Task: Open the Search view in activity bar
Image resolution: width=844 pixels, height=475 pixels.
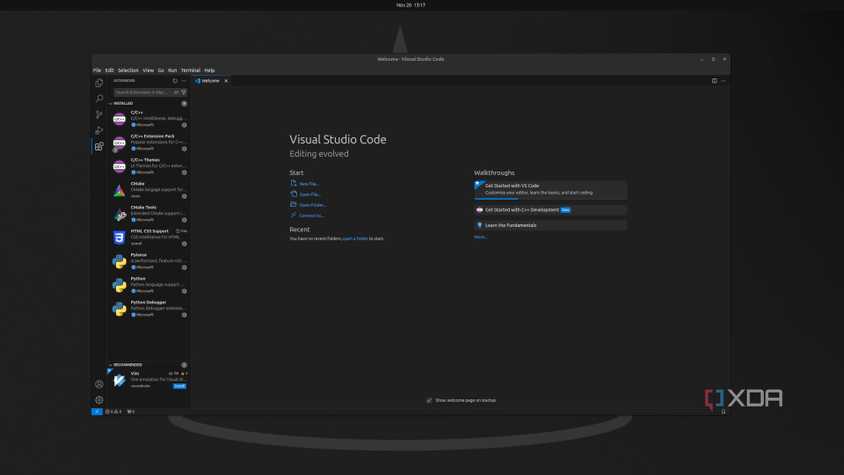Action: coord(99,99)
